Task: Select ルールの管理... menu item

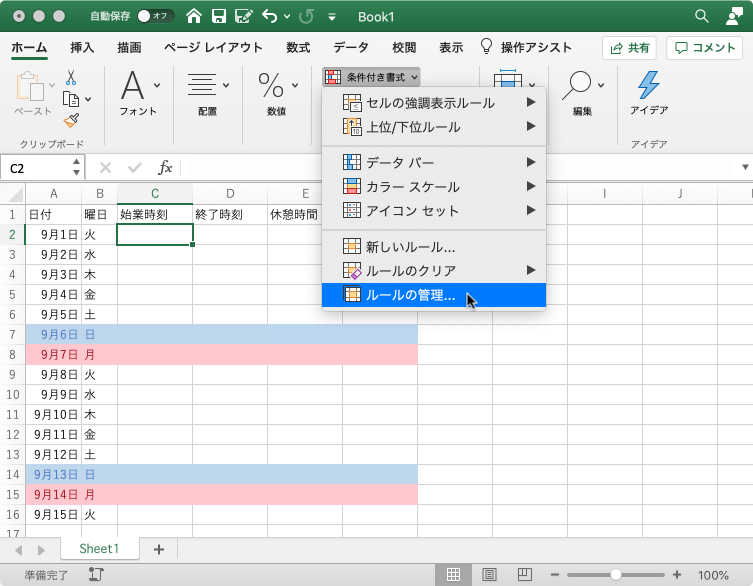Action: pos(434,294)
